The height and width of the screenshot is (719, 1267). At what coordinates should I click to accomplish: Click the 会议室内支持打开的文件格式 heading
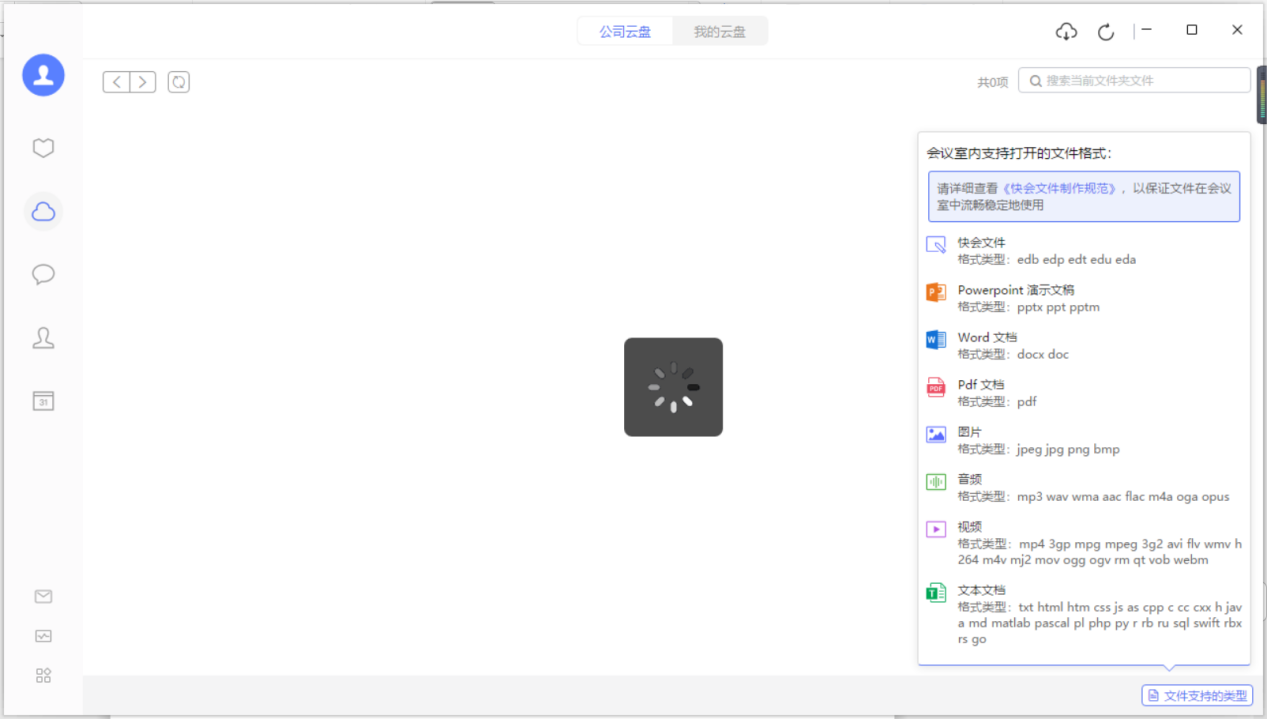(x=1019, y=154)
